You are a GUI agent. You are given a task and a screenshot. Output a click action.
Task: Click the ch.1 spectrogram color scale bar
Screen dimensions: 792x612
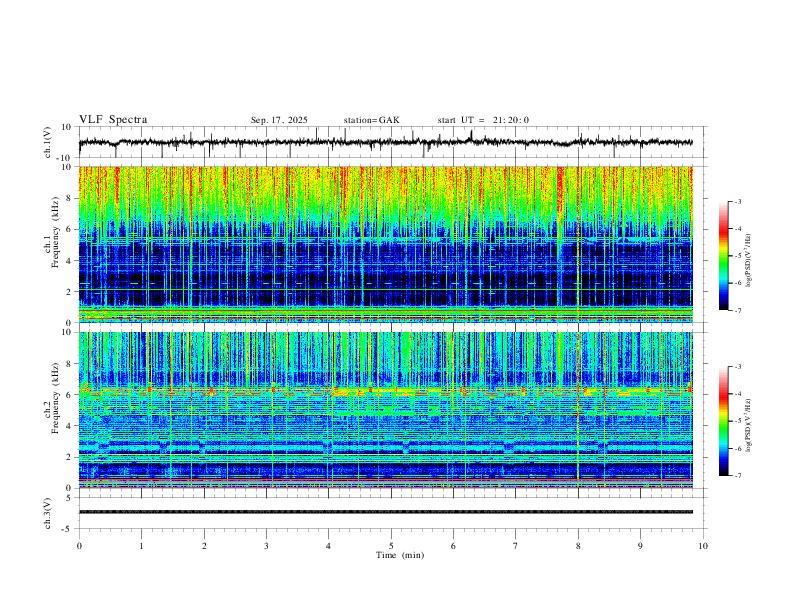click(723, 256)
